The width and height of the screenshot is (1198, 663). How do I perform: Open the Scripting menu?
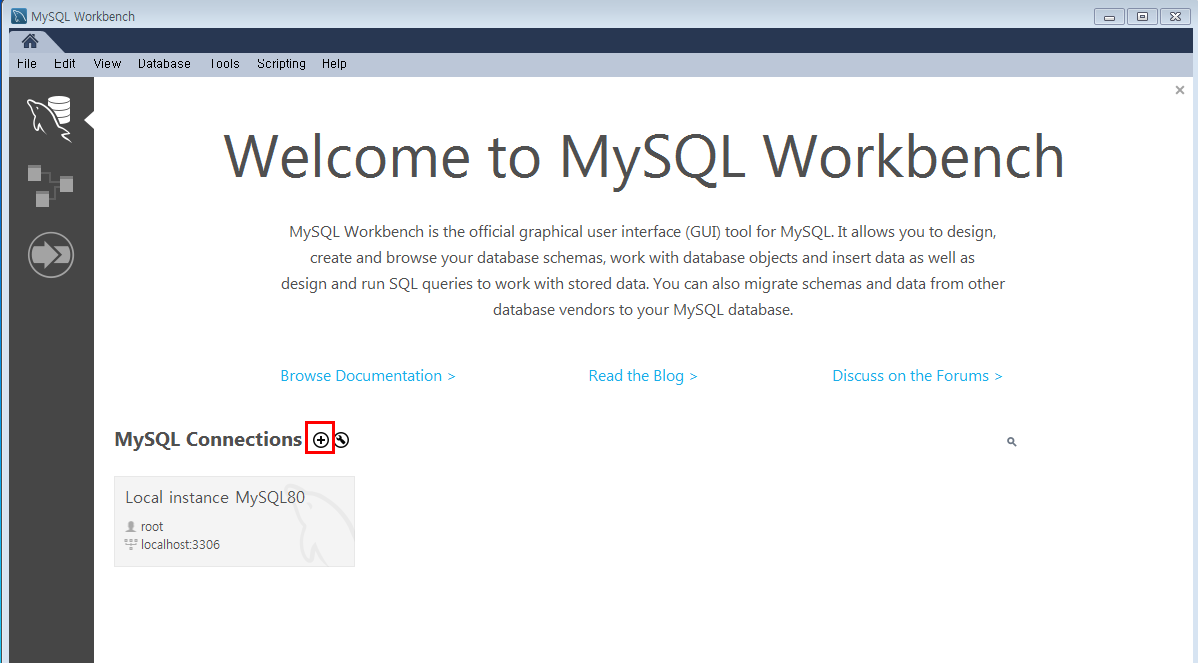tap(281, 63)
